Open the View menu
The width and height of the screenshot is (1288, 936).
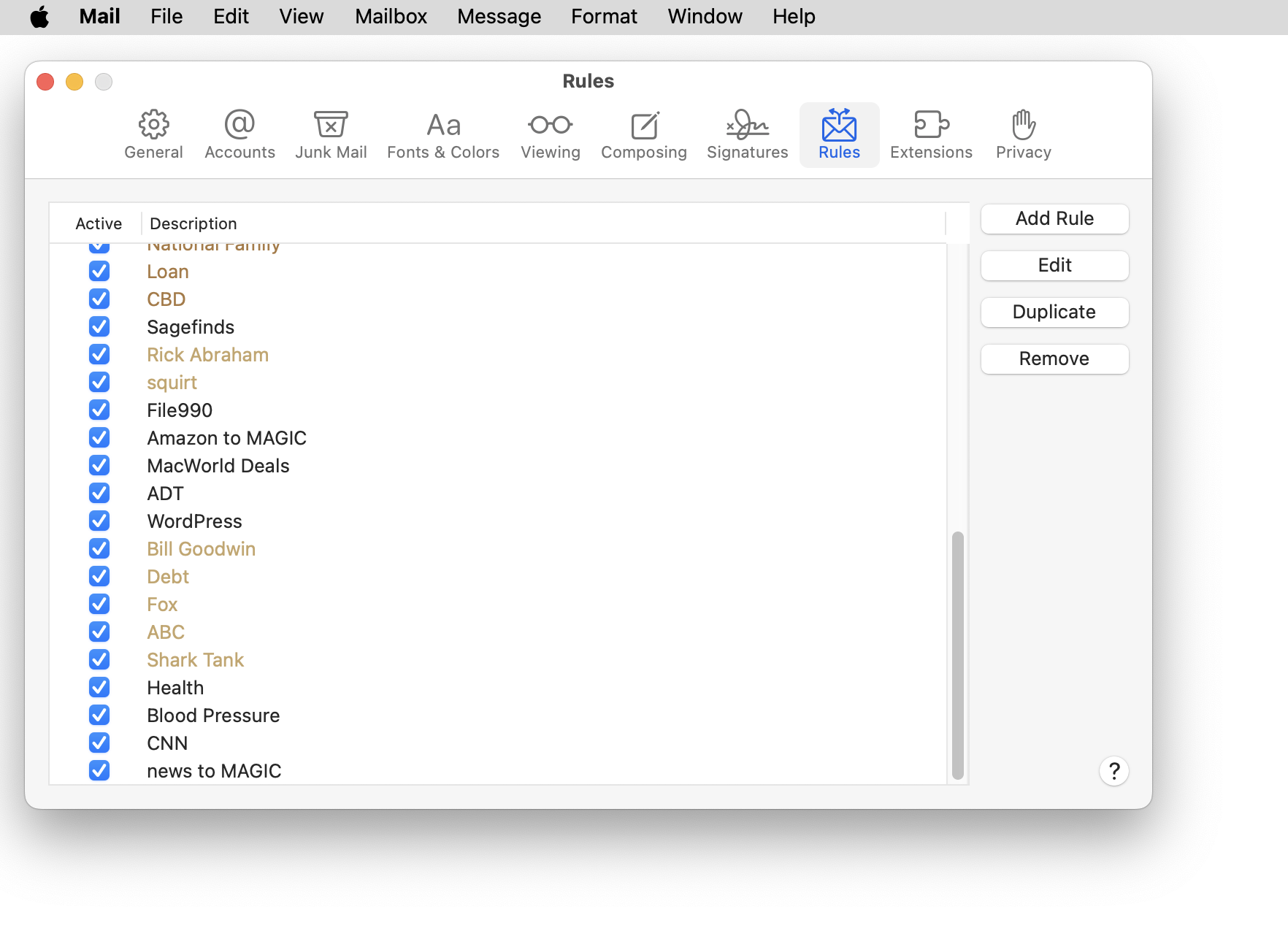pos(301,17)
